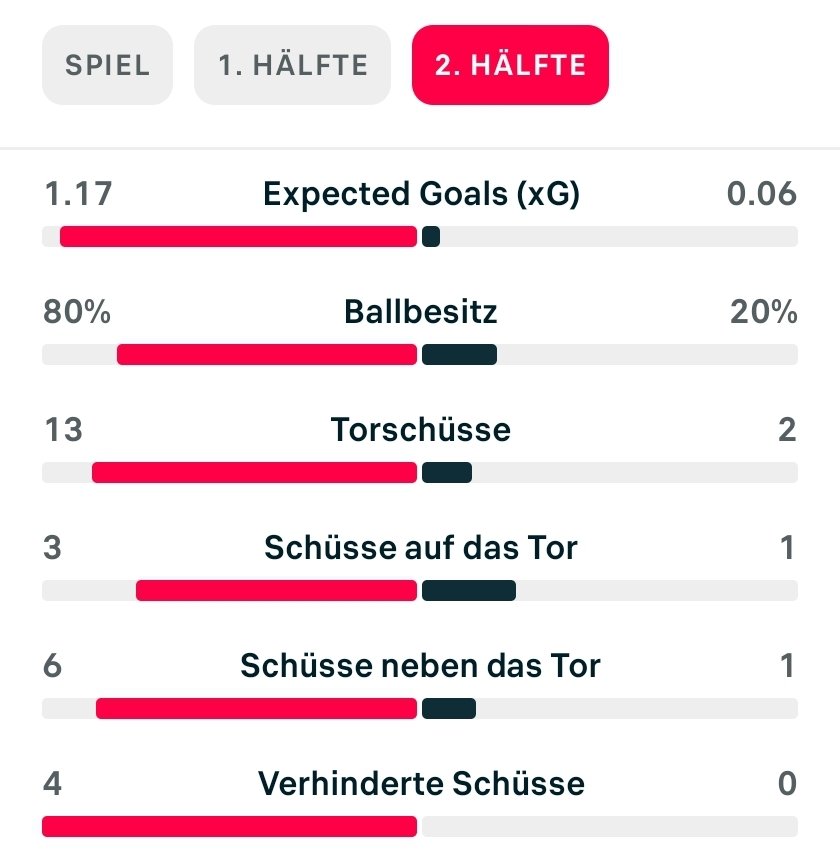The height and width of the screenshot is (861, 840).
Task: Select the Torschüsse stat label
Action: point(421,429)
